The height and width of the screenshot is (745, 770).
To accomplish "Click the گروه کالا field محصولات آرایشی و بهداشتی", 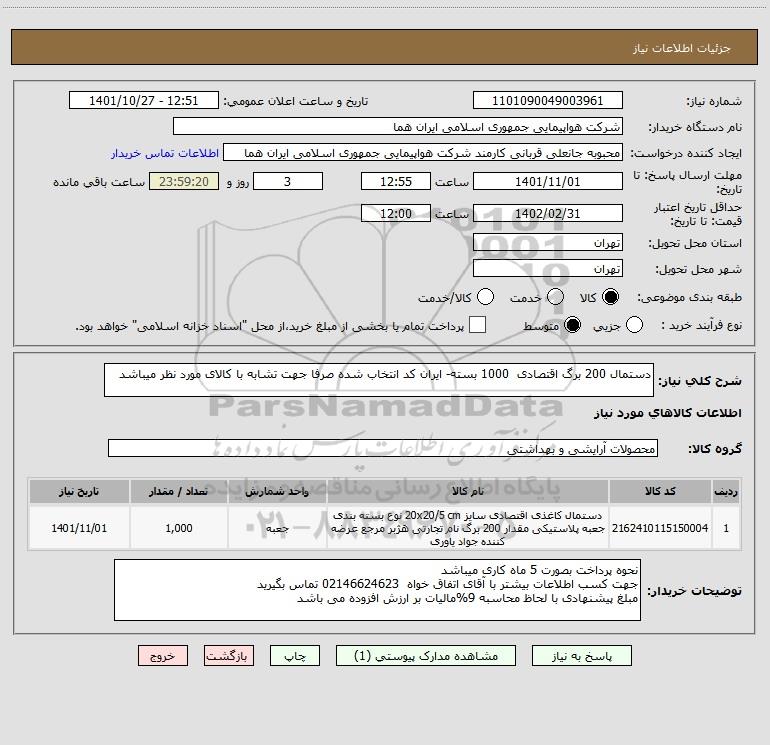I will click(x=383, y=448).
